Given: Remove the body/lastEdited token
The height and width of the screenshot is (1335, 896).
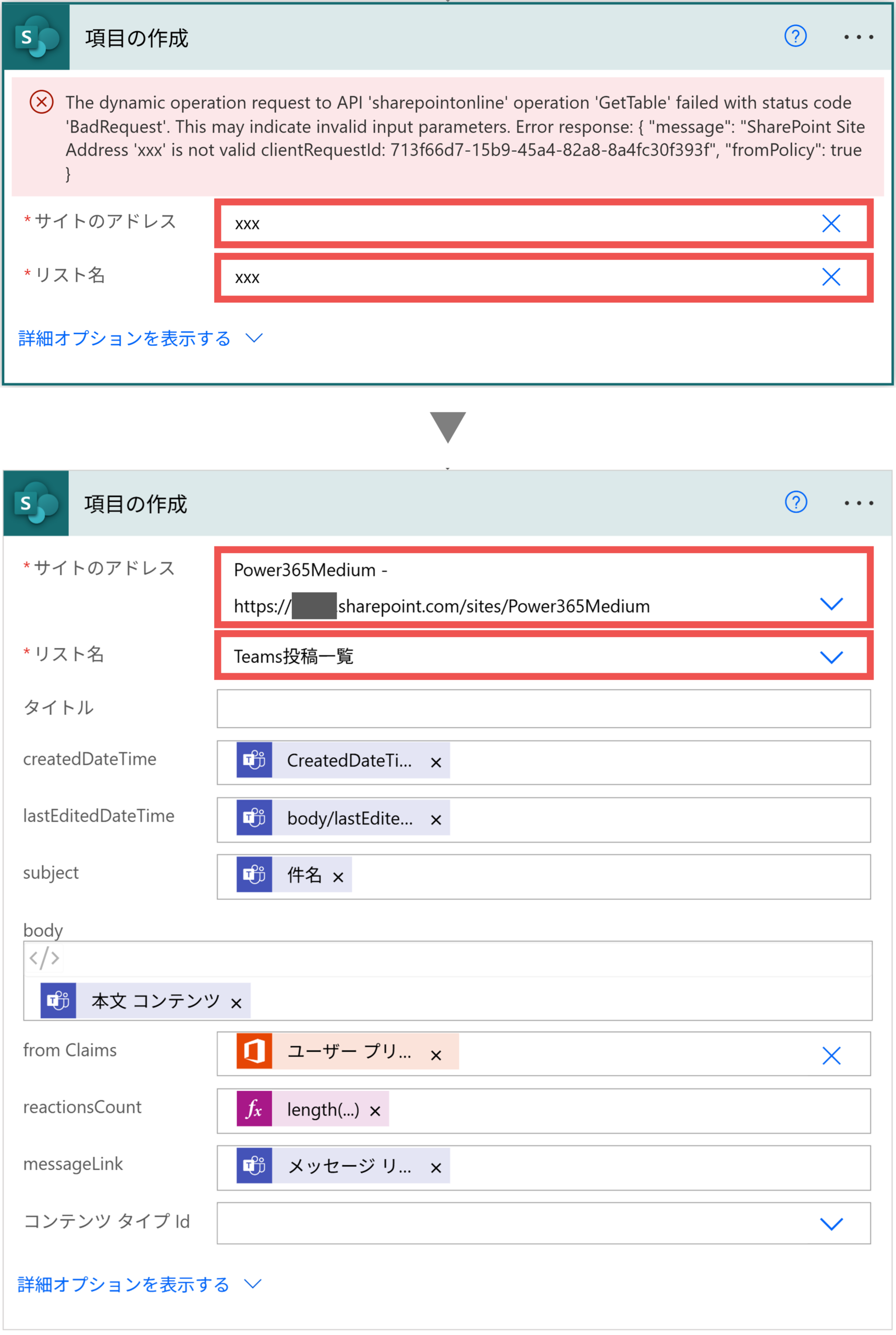Looking at the screenshot, I should [435, 820].
